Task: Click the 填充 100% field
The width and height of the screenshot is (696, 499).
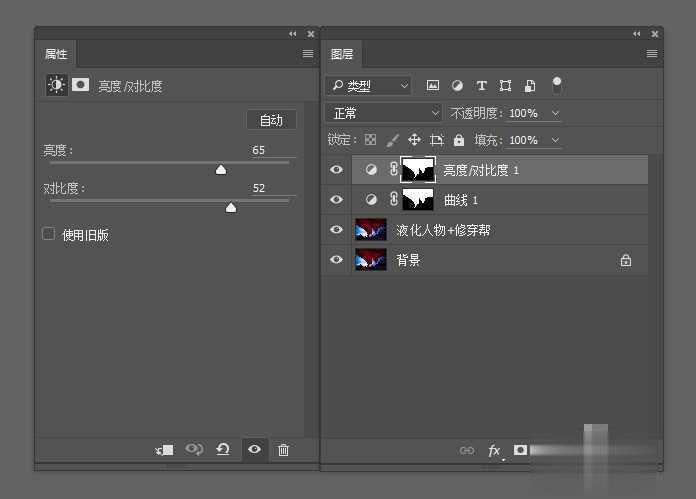Action: (526, 140)
